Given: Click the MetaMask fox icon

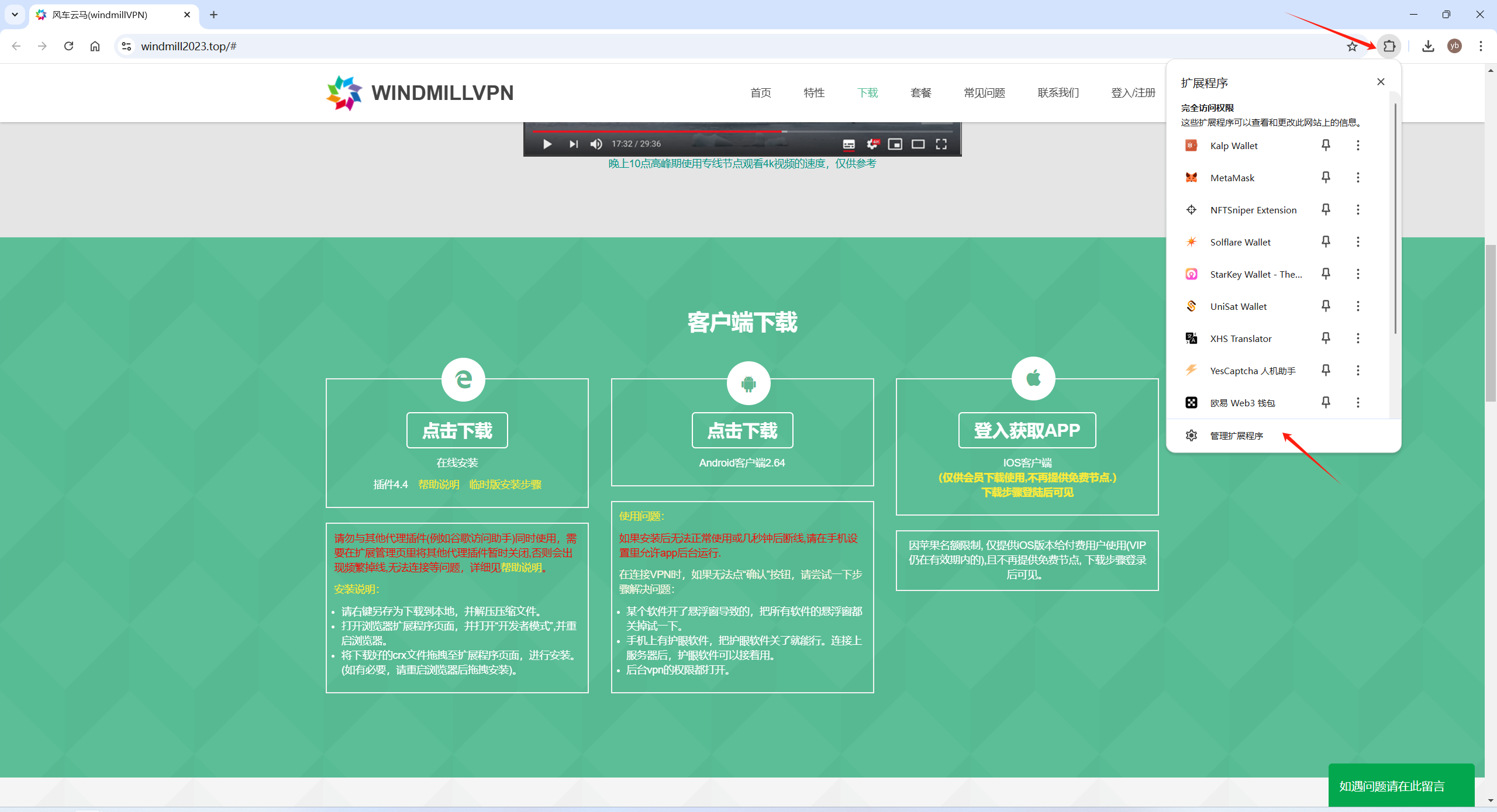Looking at the screenshot, I should [x=1191, y=178].
